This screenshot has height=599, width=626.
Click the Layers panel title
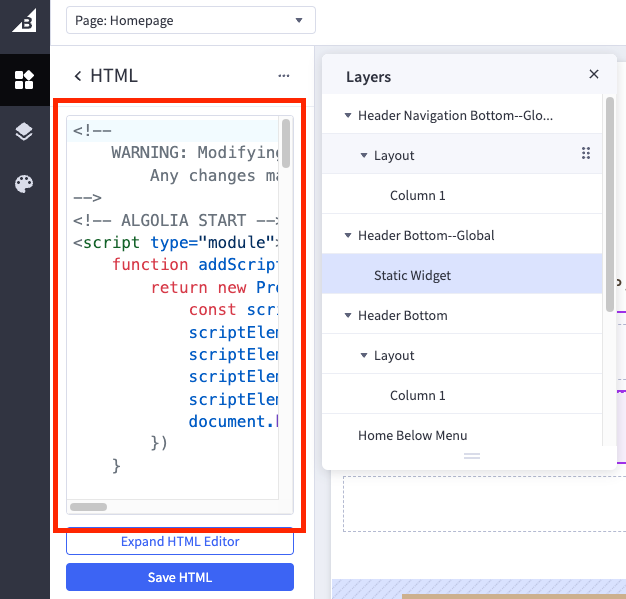pyautogui.click(x=368, y=77)
